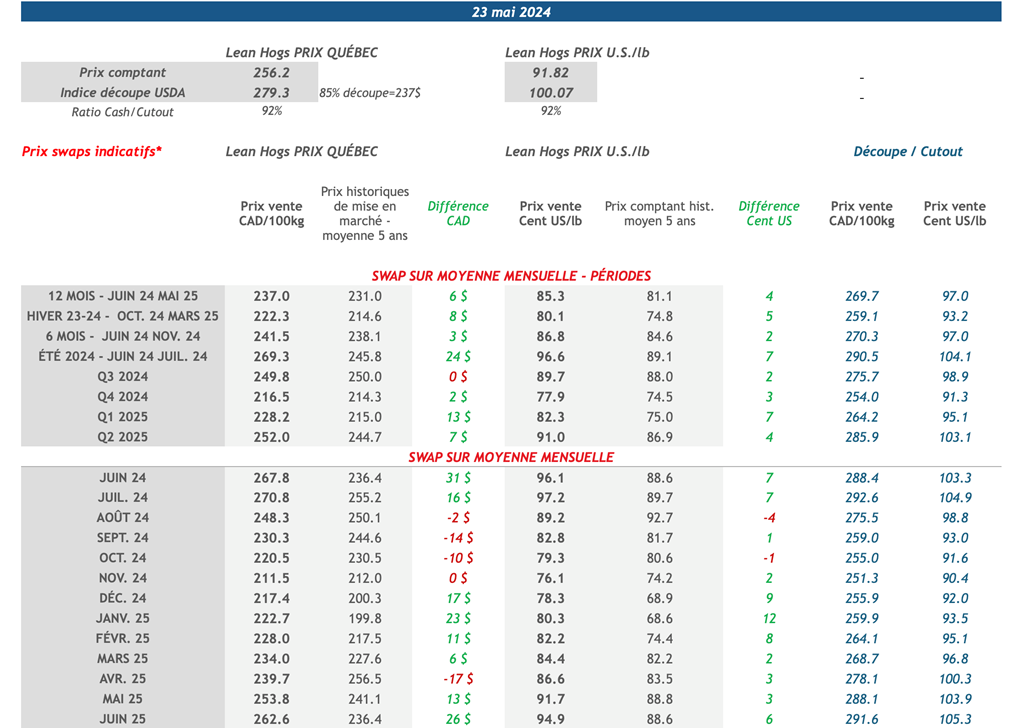Click "SWAP SUR MOYENNE MENSUELLE - PÉRIODES" section title

(x=511, y=276)
